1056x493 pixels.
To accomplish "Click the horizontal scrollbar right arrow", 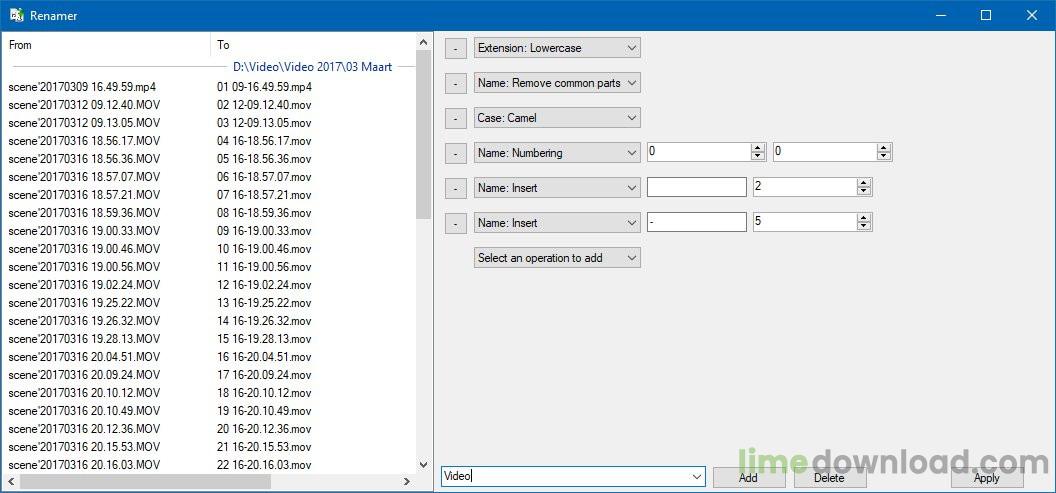I will tap(407, 482).
